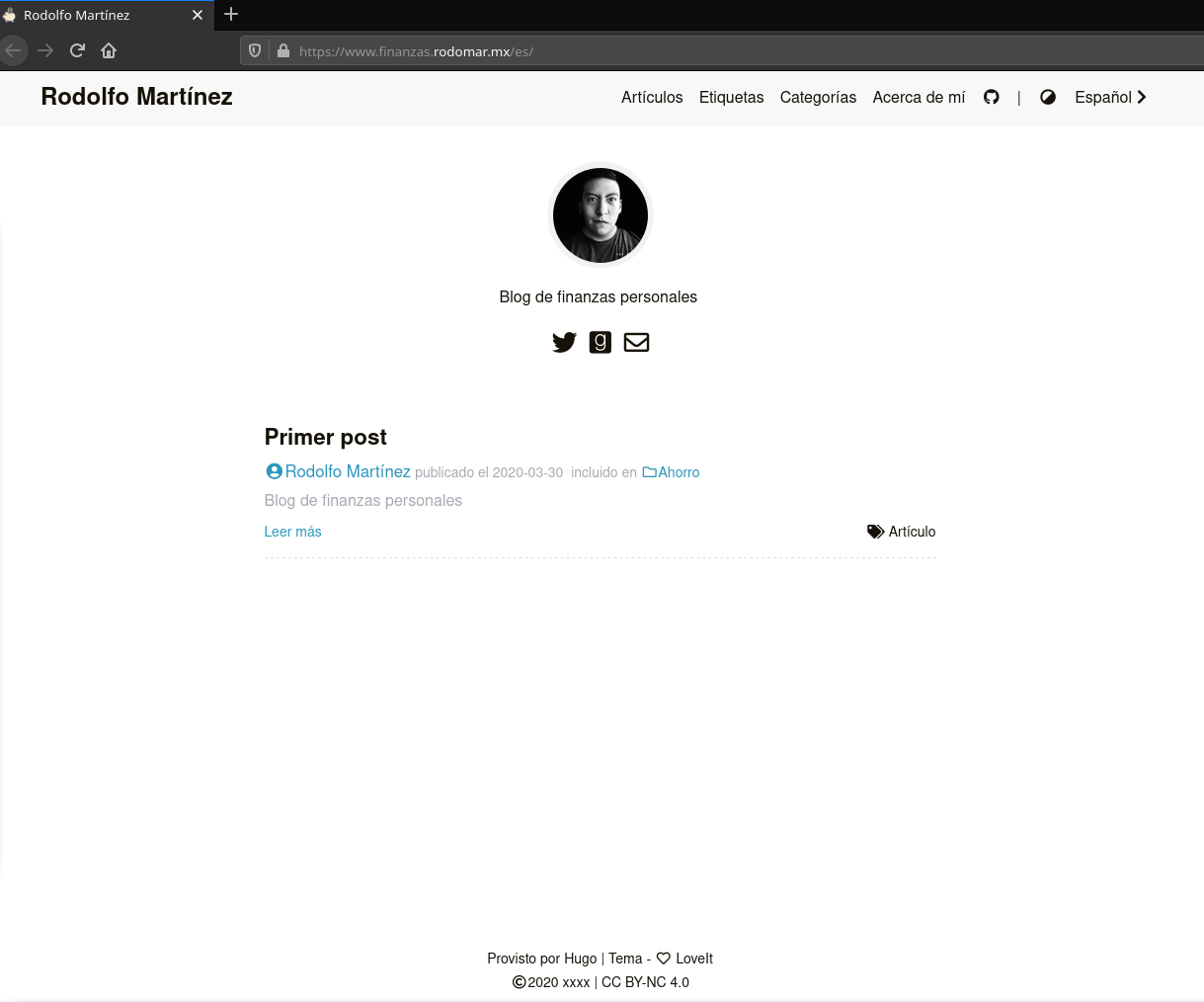1204x1002 pixels.
Task: Open the Artículos menu item
Action: click(652, 97)
